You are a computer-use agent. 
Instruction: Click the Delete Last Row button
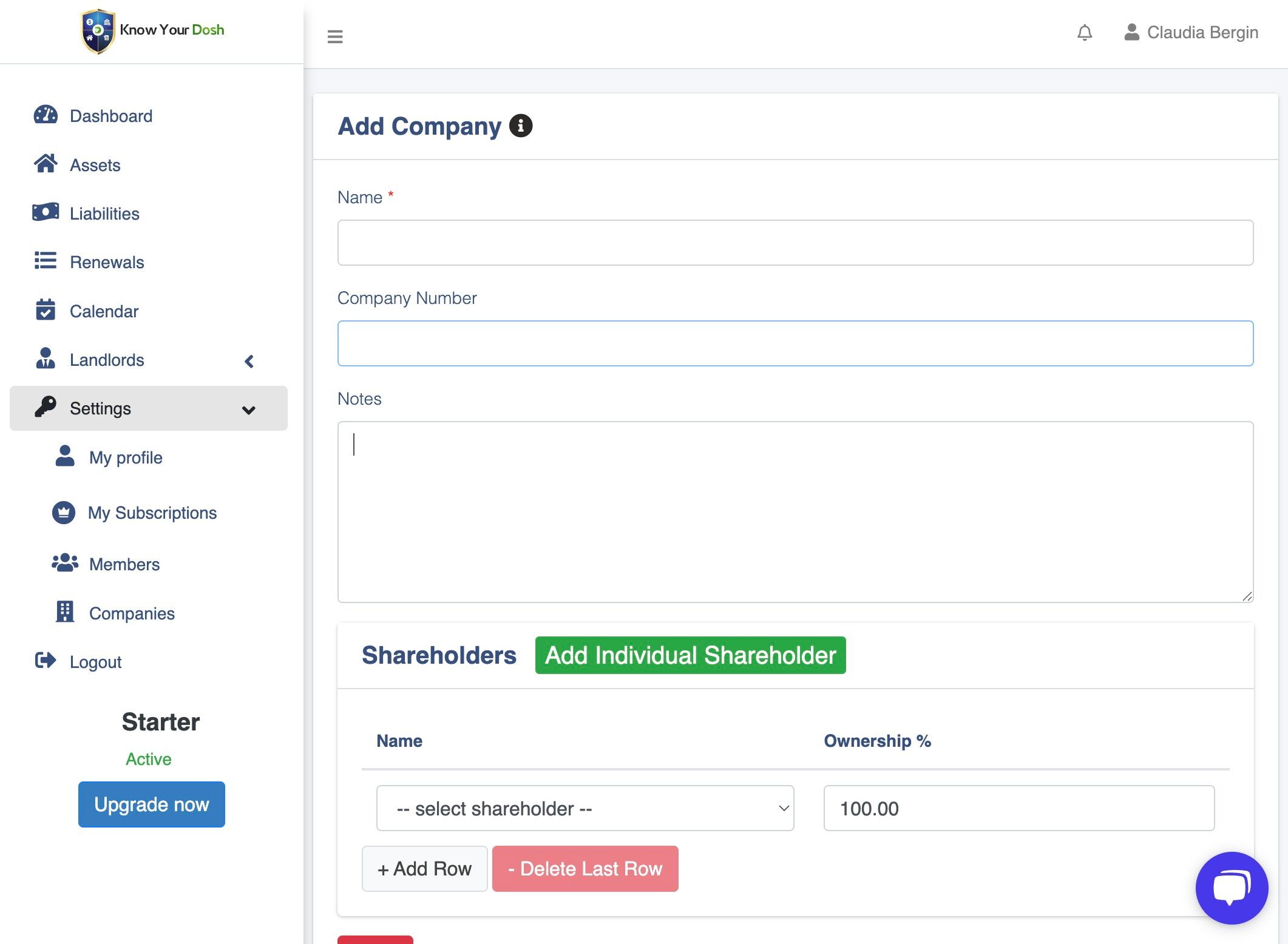click(x=585, y=869)
